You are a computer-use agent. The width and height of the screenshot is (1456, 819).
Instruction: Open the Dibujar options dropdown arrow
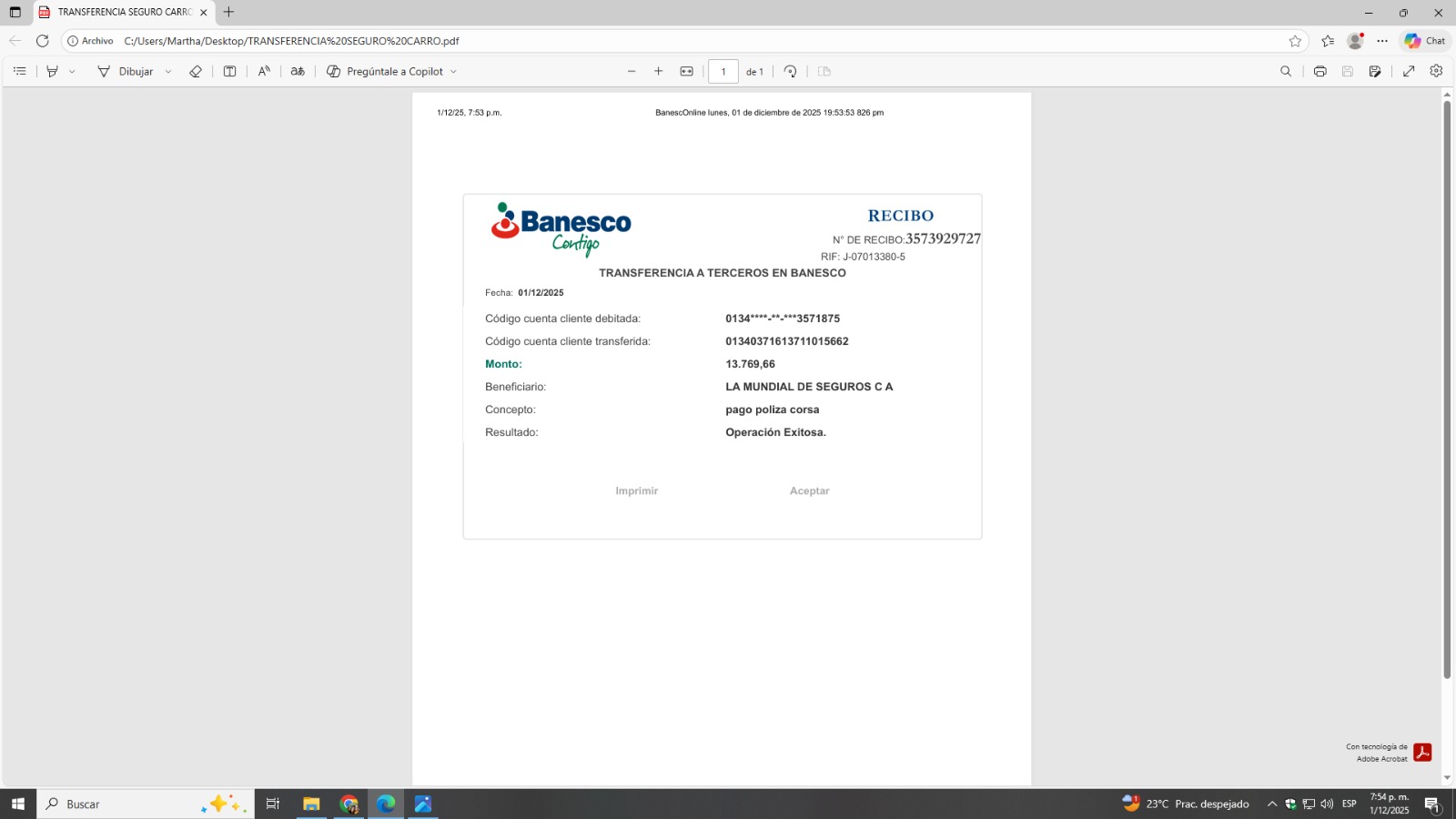[x=168, y=71]
